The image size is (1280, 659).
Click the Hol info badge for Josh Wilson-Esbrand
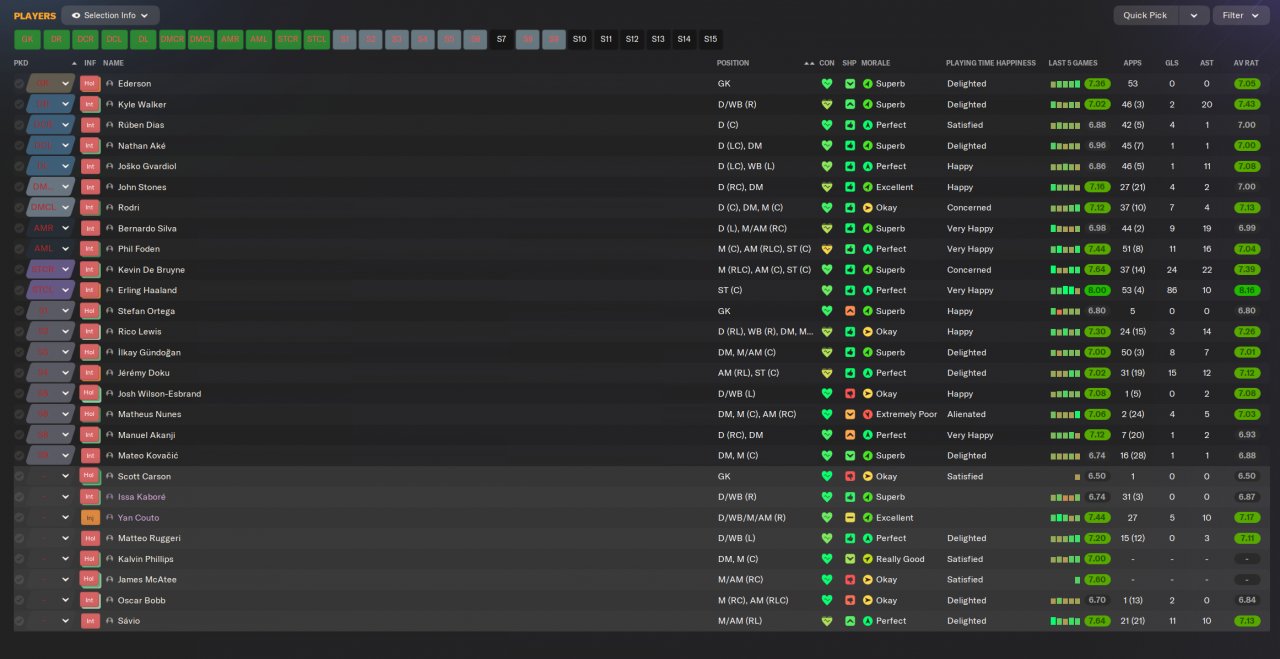tap(90, 394)
